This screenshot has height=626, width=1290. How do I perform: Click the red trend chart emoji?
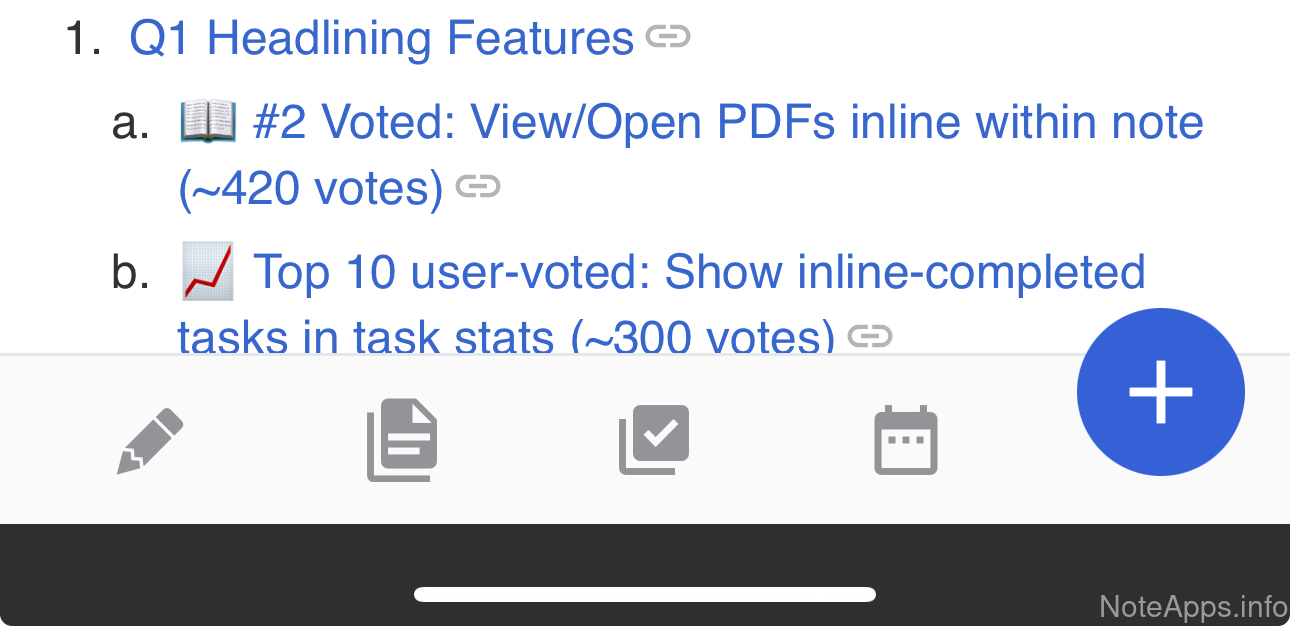[x=207, y=272]
